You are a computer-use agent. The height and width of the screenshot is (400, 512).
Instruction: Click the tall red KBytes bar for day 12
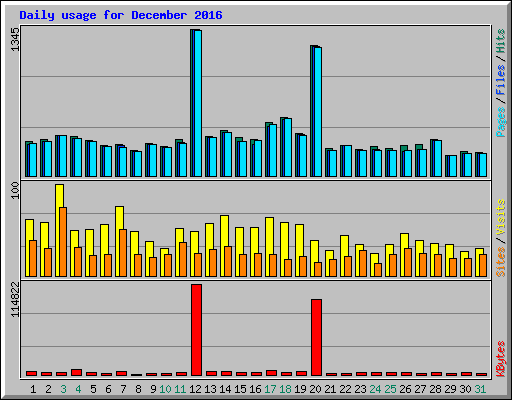coord(196,330)
